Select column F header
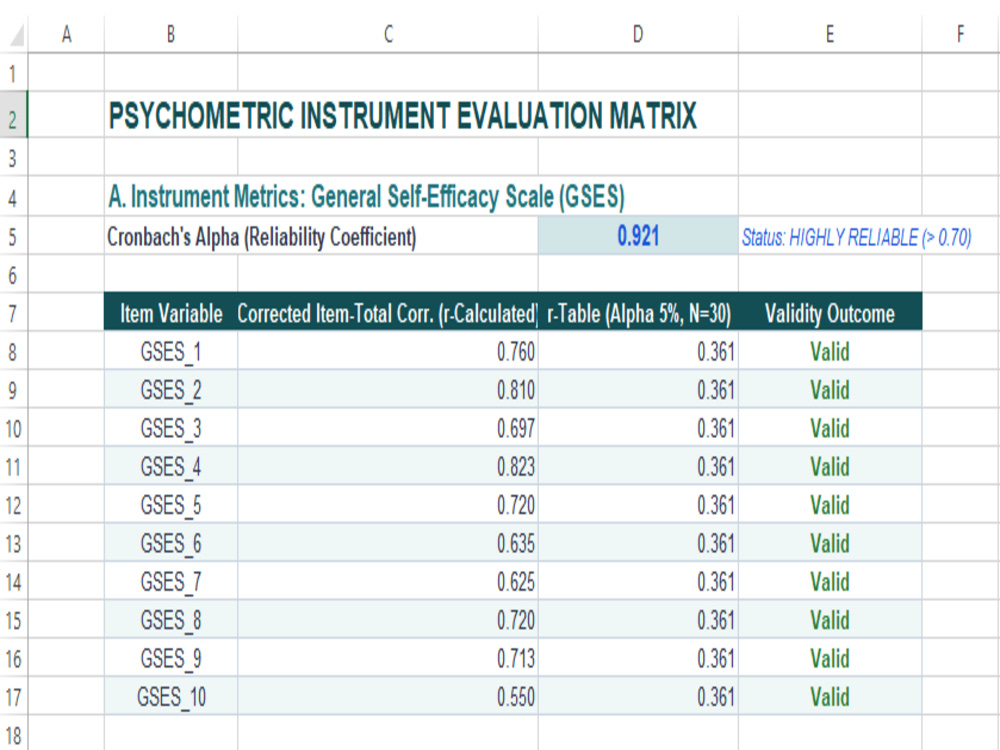Viewport: 1000px width, 750px height. (960, 34)
